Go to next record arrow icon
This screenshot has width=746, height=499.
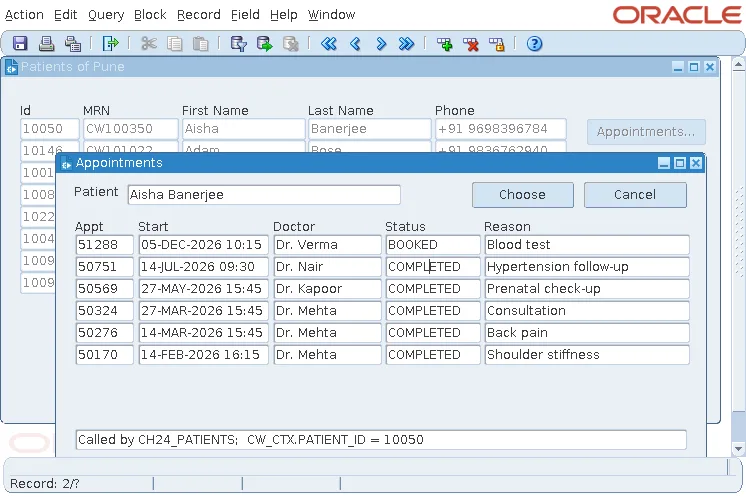pyautogui.click(x=381, y=44)
